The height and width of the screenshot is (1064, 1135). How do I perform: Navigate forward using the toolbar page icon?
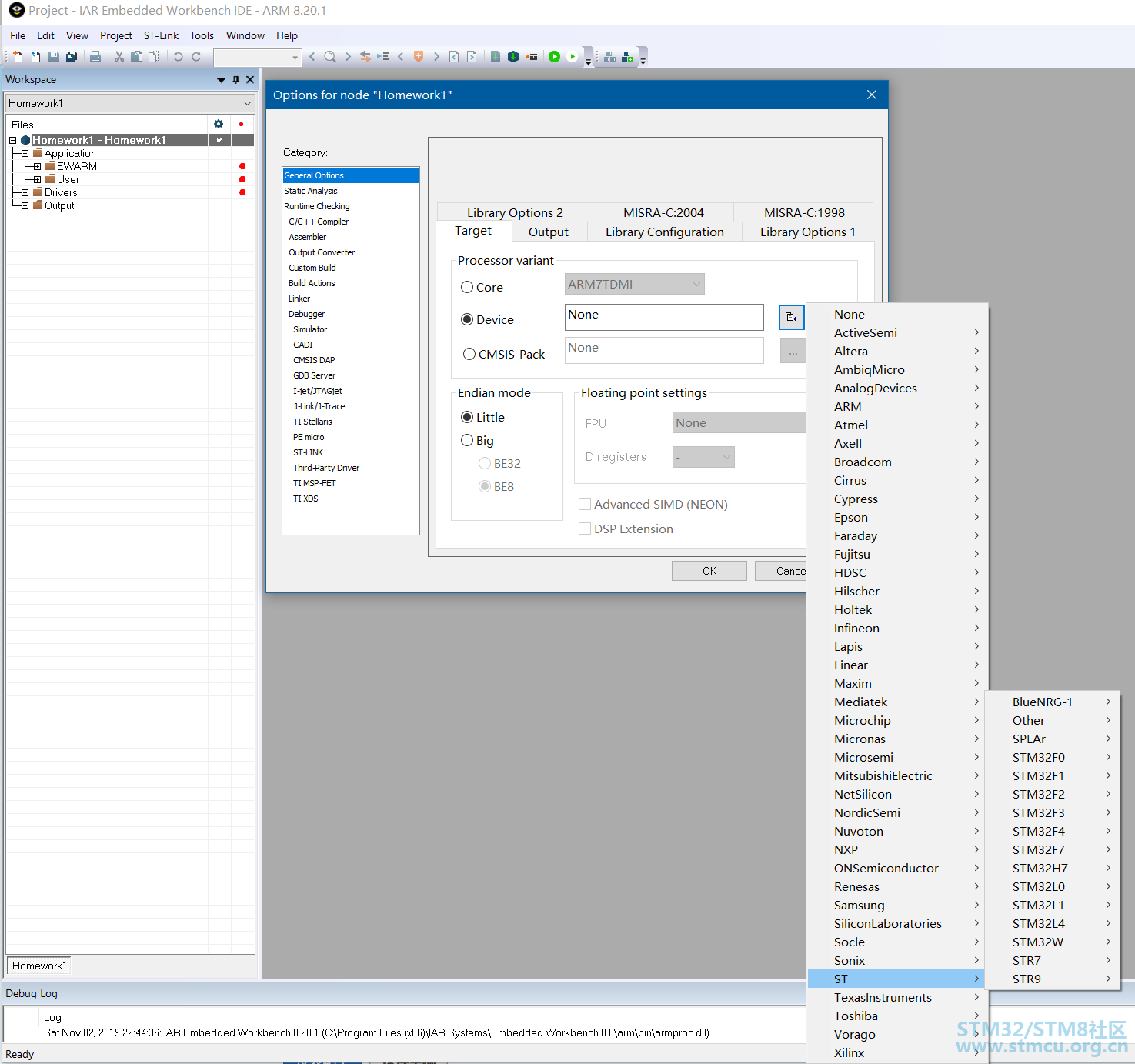tap(472, 57)
